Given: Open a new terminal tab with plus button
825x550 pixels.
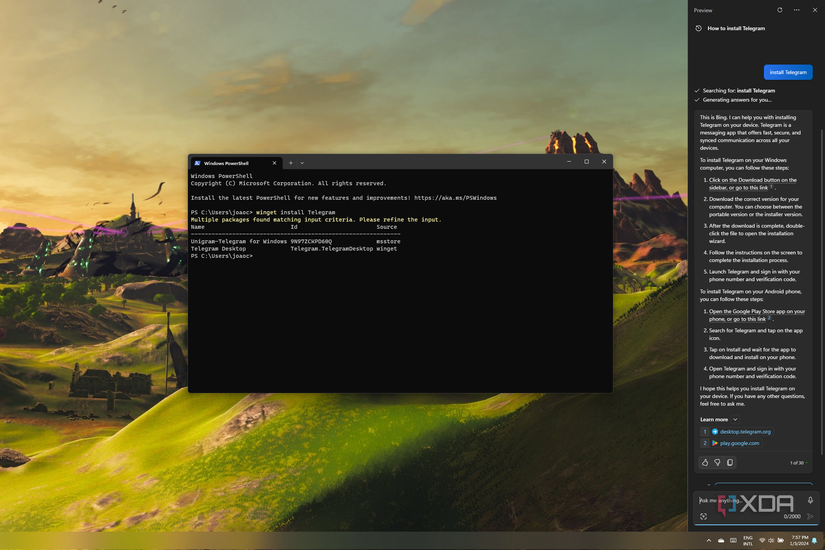Looking at the screenshot, I should 290,163.
